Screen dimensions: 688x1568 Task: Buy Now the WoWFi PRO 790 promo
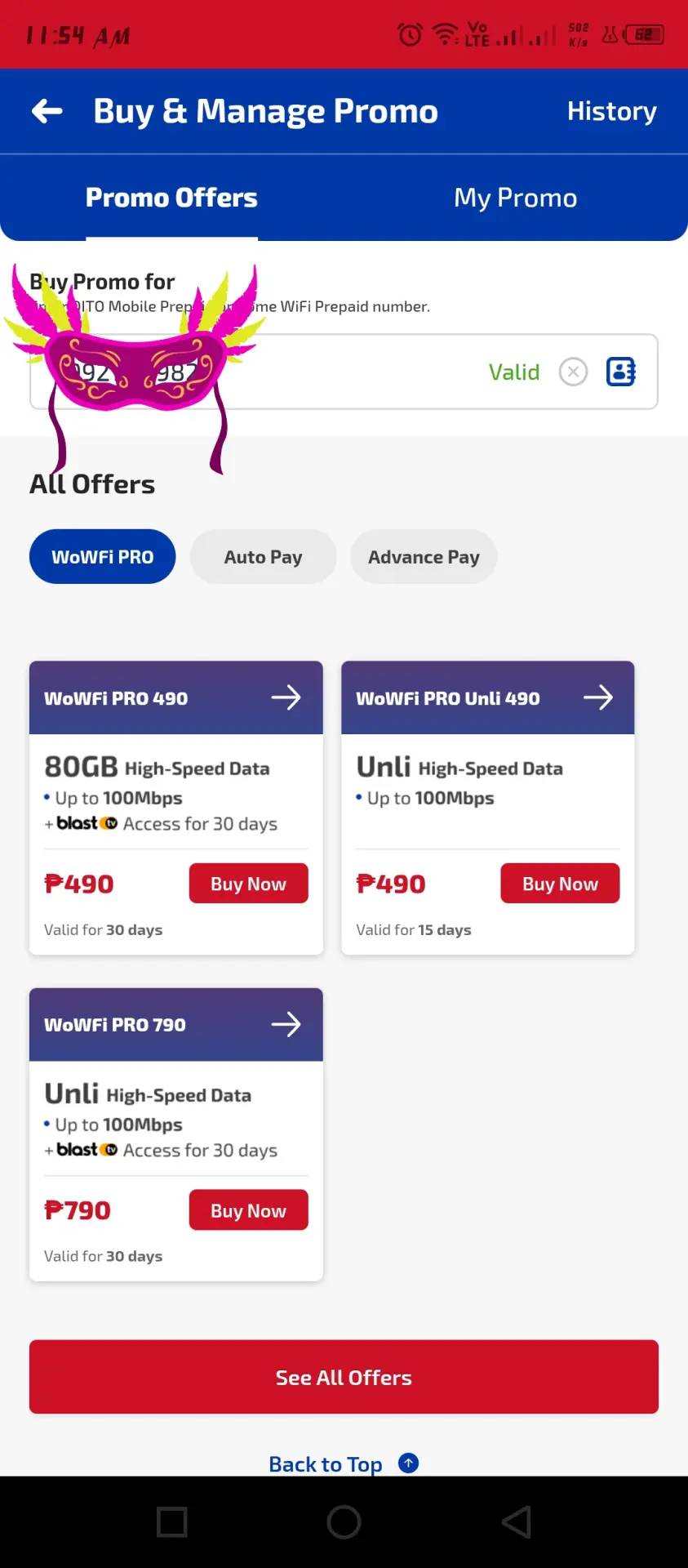(x=249, y=1210)
